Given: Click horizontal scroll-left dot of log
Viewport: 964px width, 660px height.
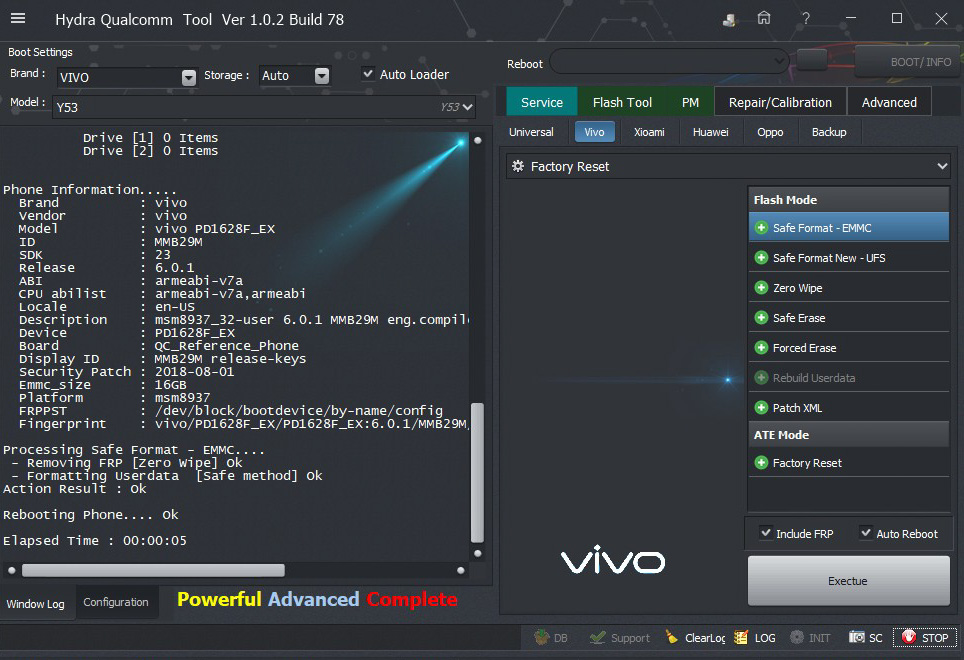Looking at the screenshot, I should click(x=11, y=570).
